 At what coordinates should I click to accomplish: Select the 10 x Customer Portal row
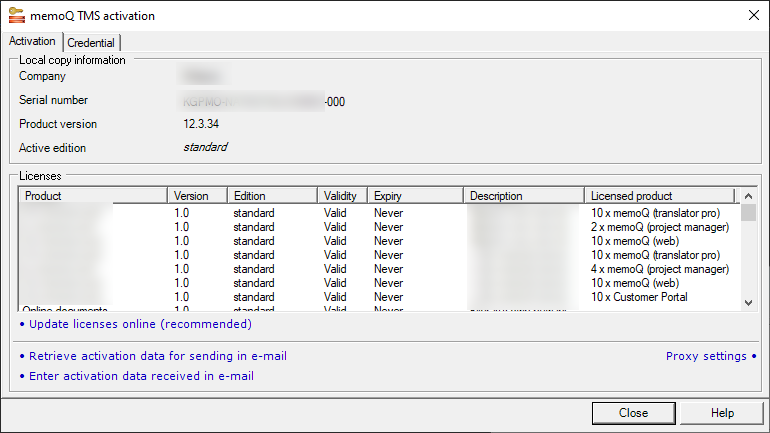[379, 297]
